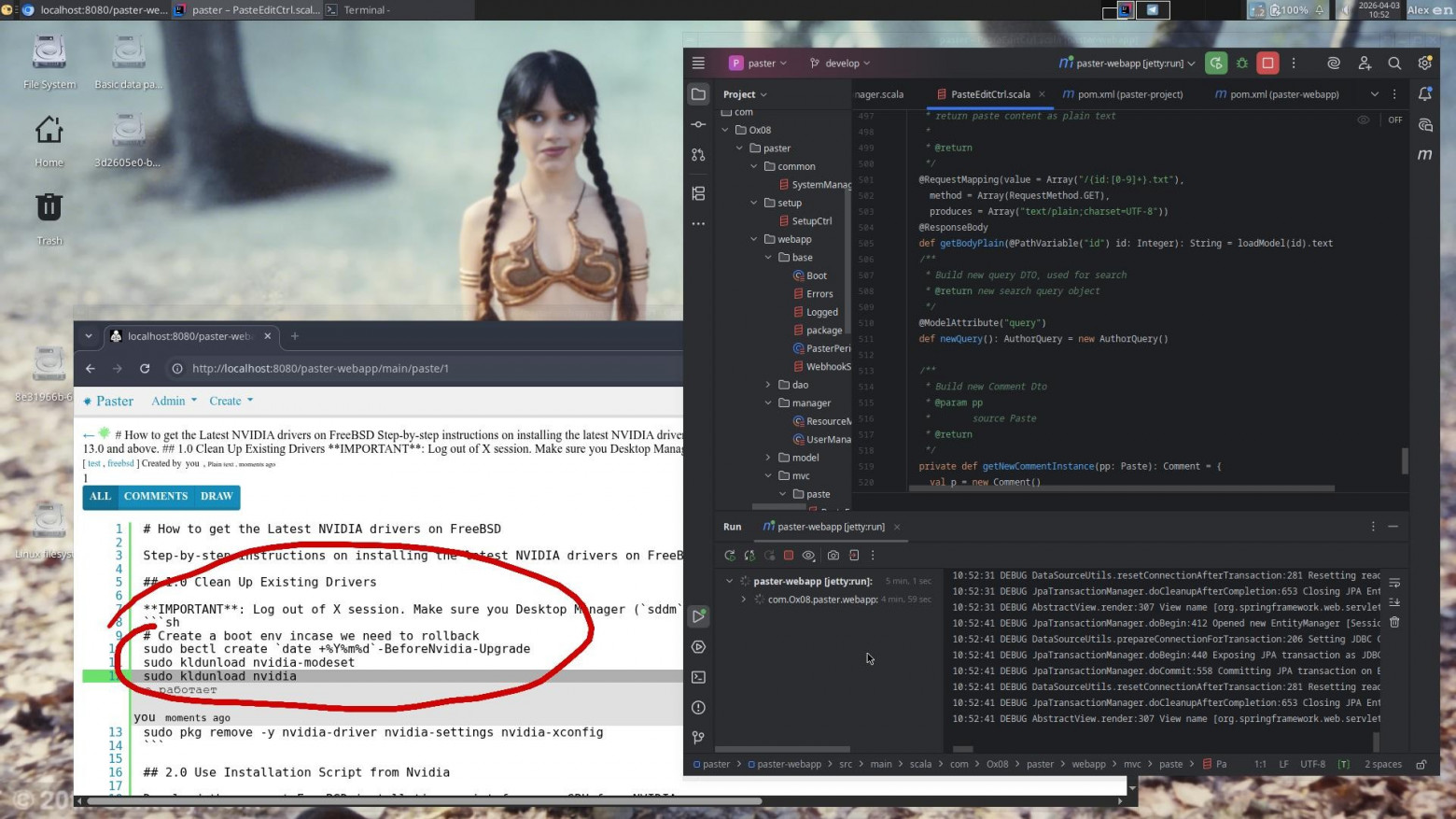Screen dimensions: 1456x819
Task: Toggle the read-only lock in status bar
Action: [1421, 764]
